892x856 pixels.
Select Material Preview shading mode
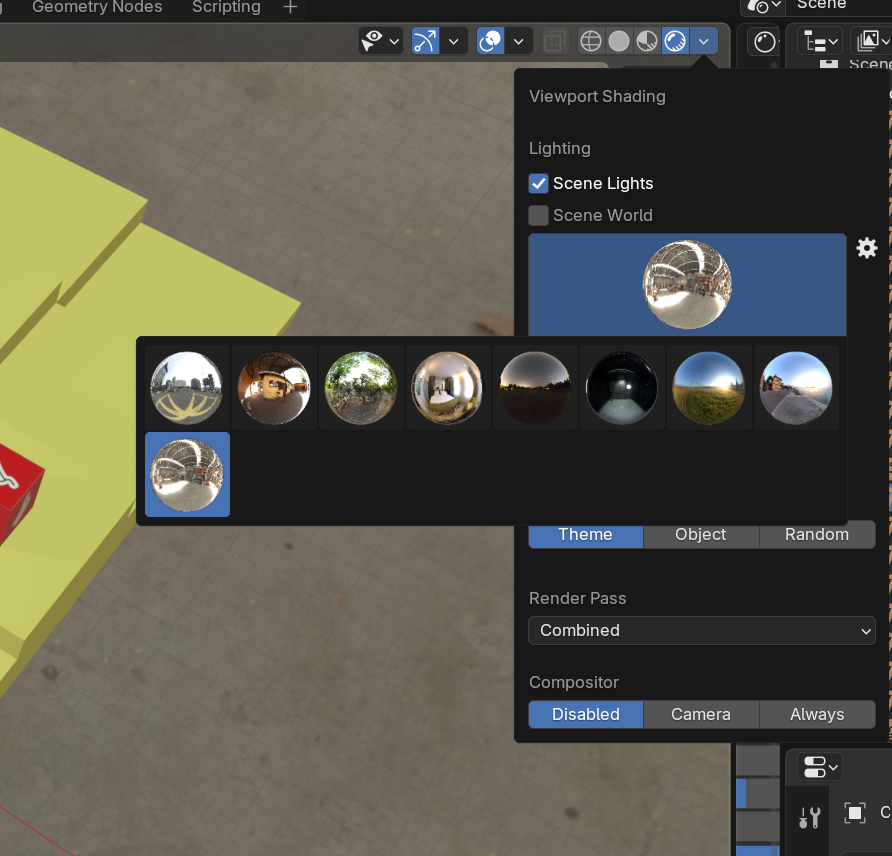click(647, 41)
